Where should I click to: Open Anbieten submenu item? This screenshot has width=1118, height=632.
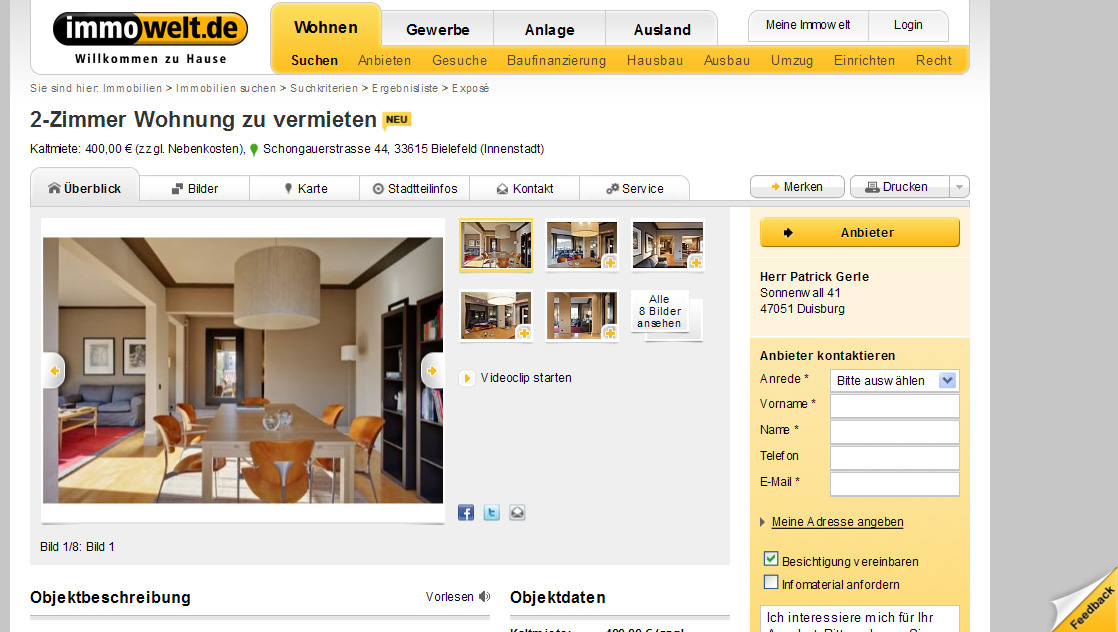(384, 61)
